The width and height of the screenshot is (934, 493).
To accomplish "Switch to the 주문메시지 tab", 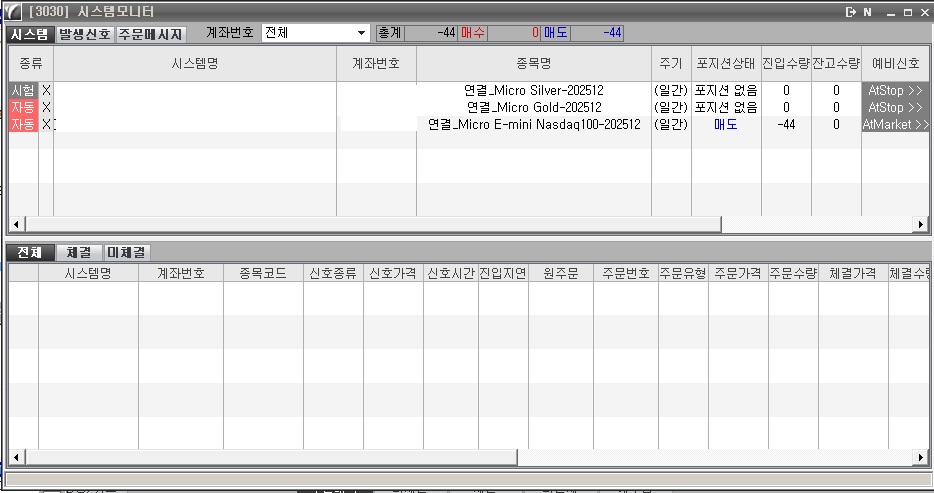I will [x=151, y=33].
